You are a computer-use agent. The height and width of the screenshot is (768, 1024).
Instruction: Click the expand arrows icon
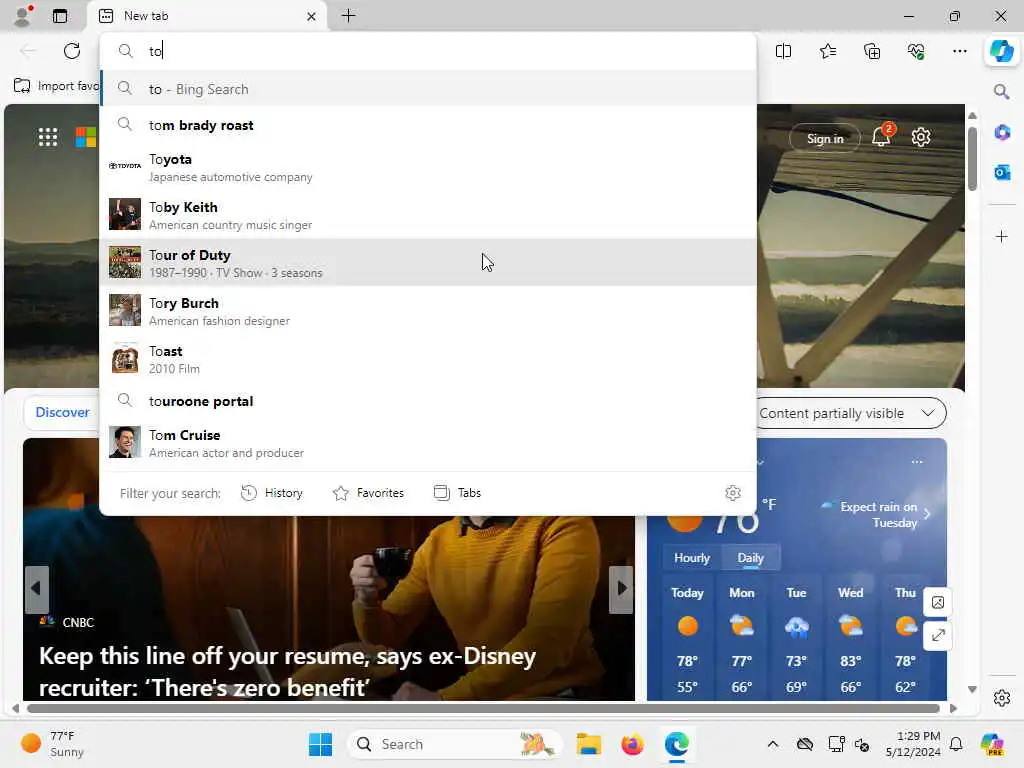tap(938, 635)
